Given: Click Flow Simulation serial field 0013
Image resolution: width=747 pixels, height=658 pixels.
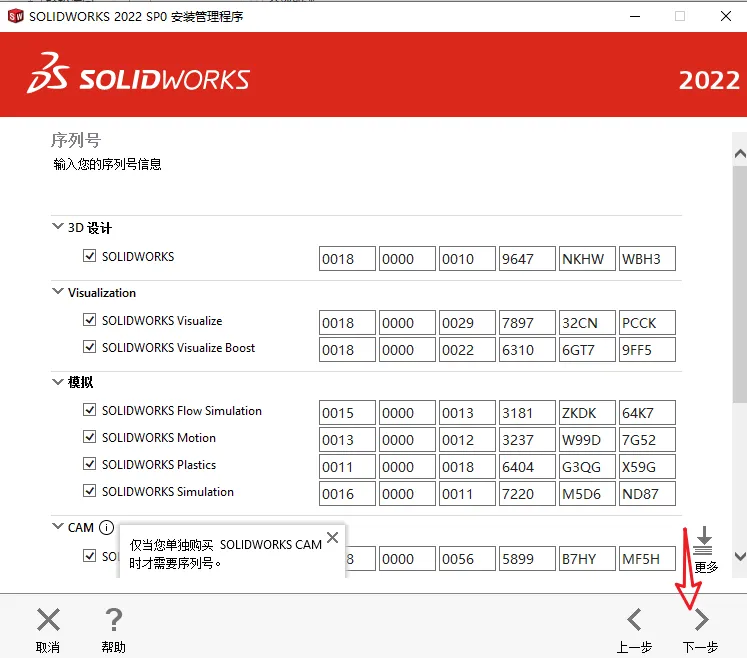Looking at the screenshot, I should 467,413.
